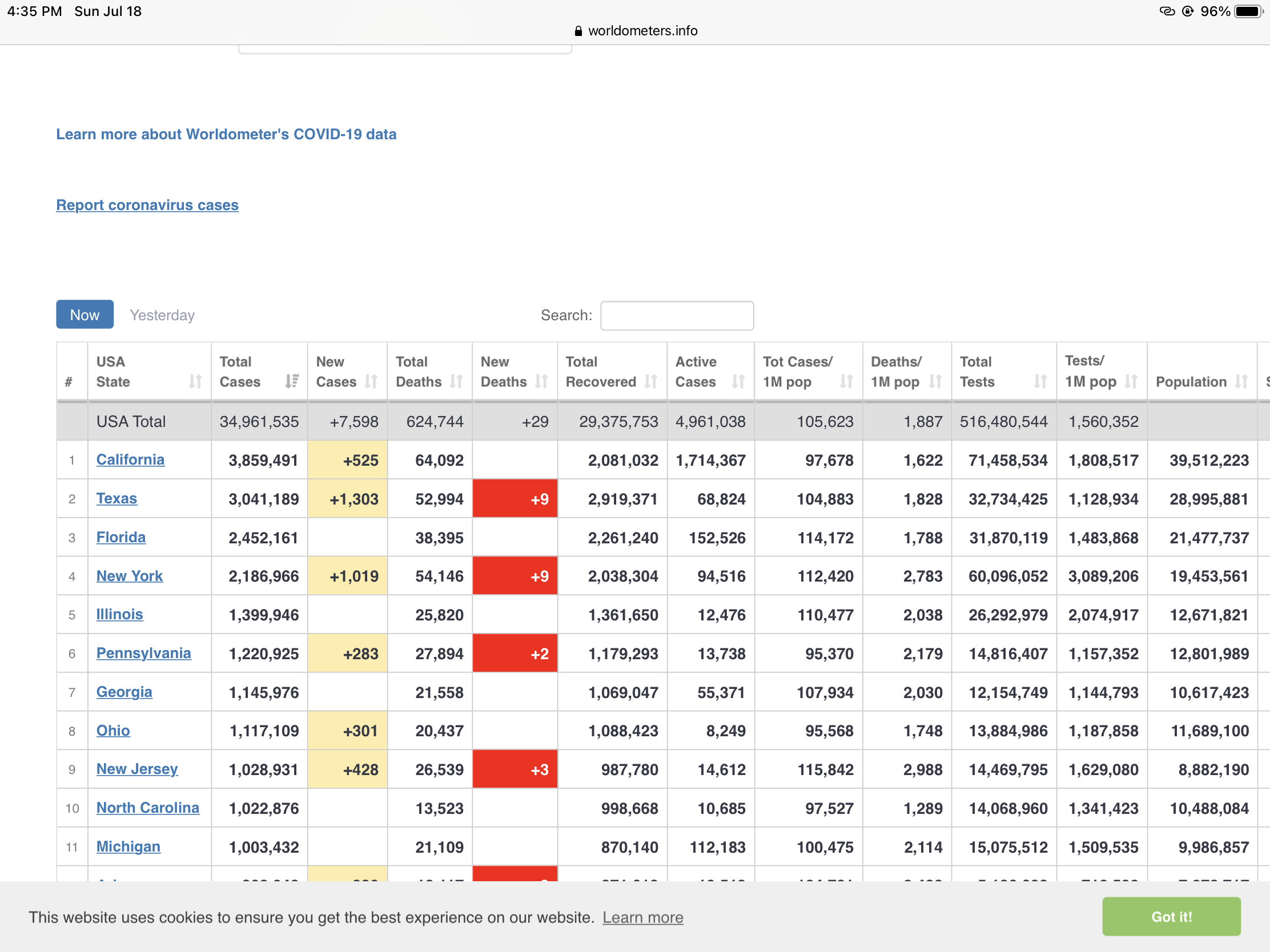Sort by Population arrows icon

(1241, 382)
